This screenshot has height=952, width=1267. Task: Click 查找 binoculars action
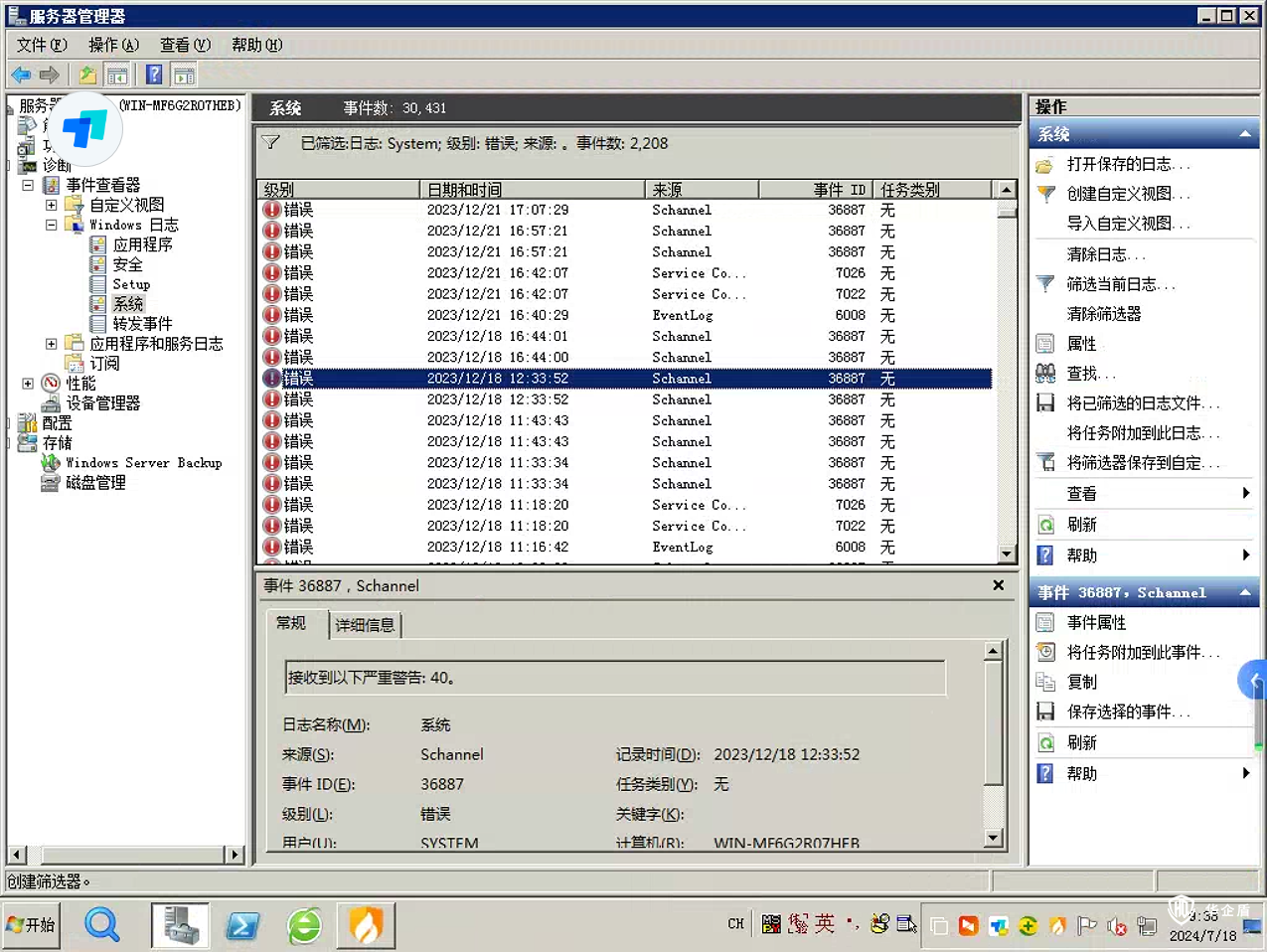click(x=1090, y=374)
